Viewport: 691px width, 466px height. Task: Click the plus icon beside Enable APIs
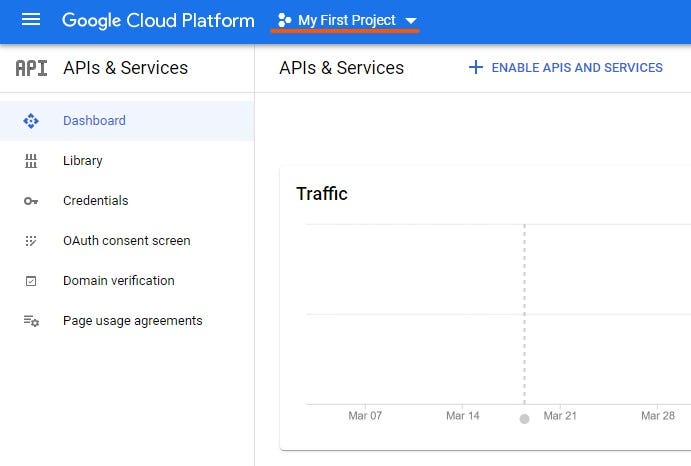click(476, 67)
